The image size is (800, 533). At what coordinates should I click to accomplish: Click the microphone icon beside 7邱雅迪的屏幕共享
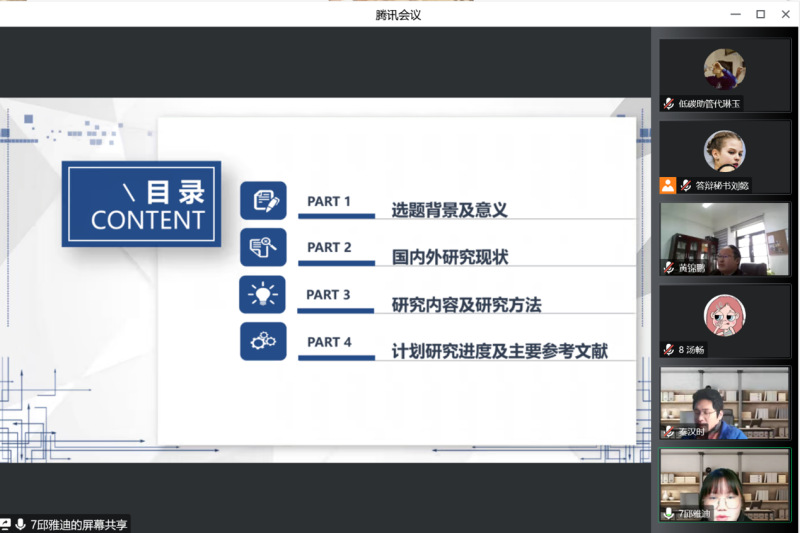[x=20, y=524]
